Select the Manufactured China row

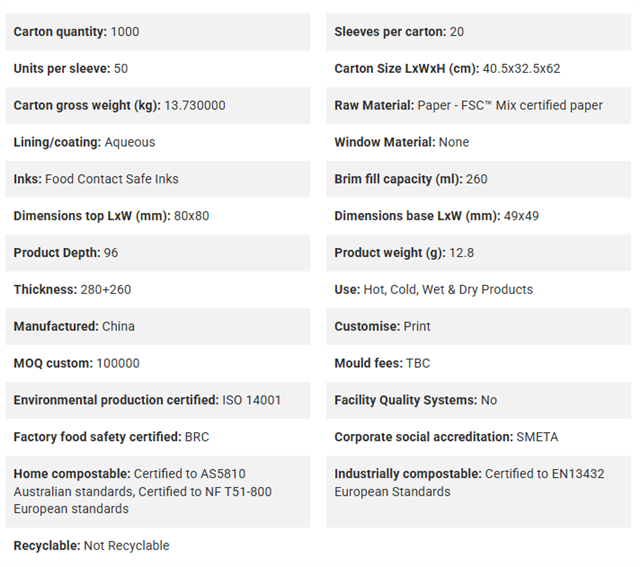[158, 327]
